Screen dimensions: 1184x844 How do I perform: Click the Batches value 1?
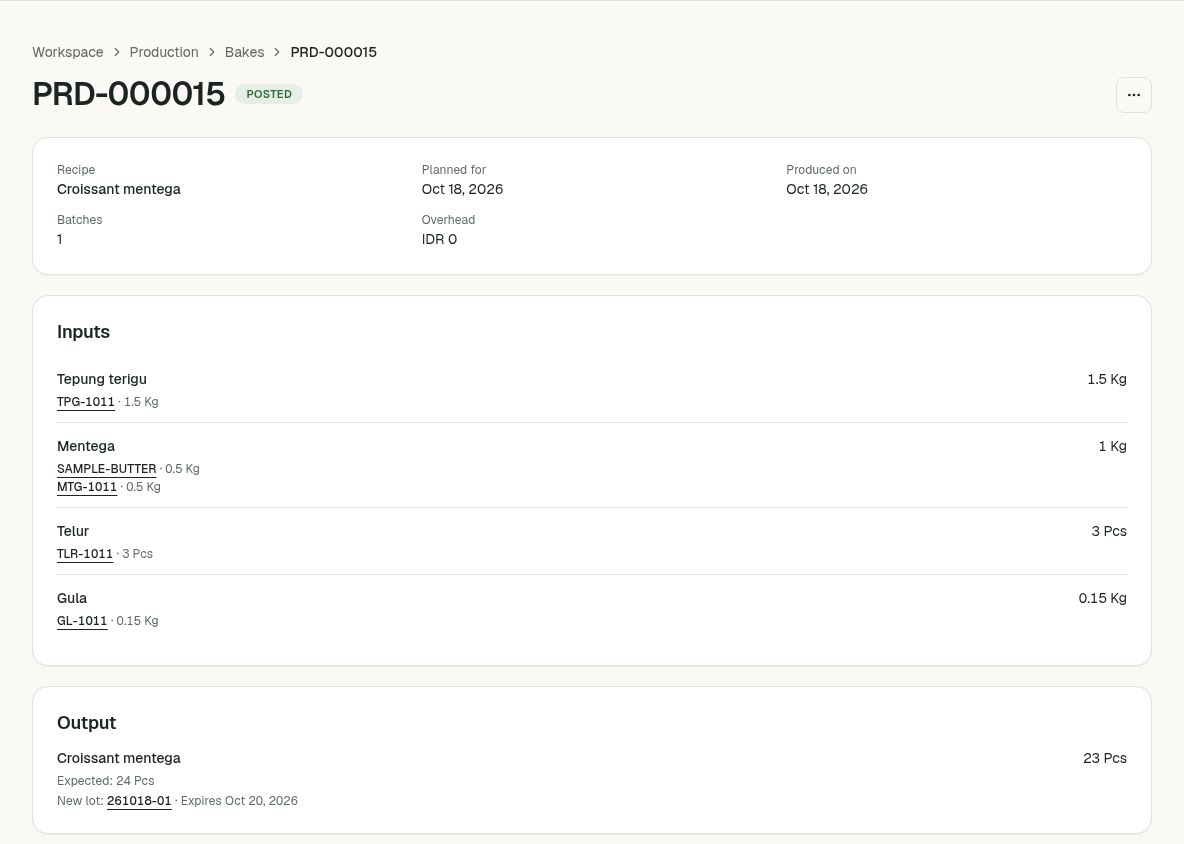(60, 239)
